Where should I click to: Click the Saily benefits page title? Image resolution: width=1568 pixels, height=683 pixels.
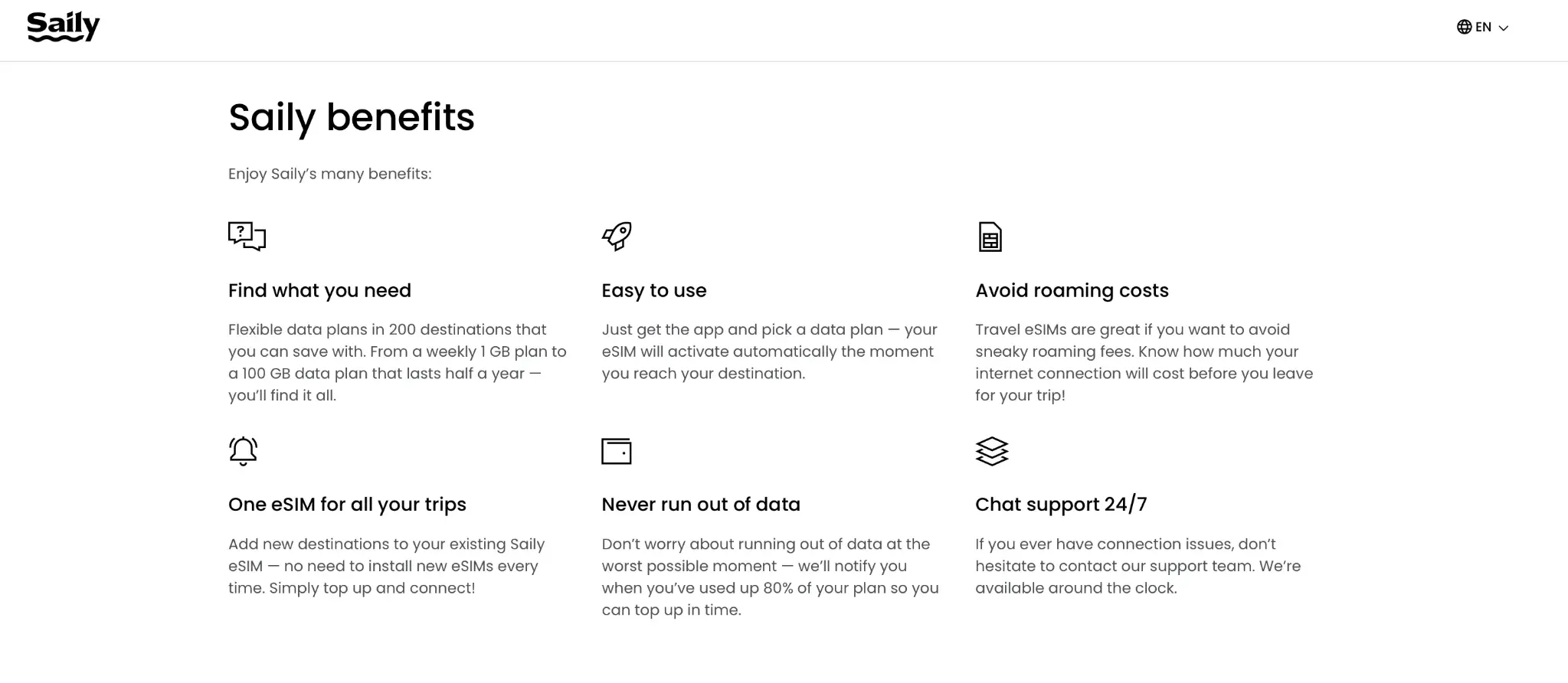tap(352, 117)
